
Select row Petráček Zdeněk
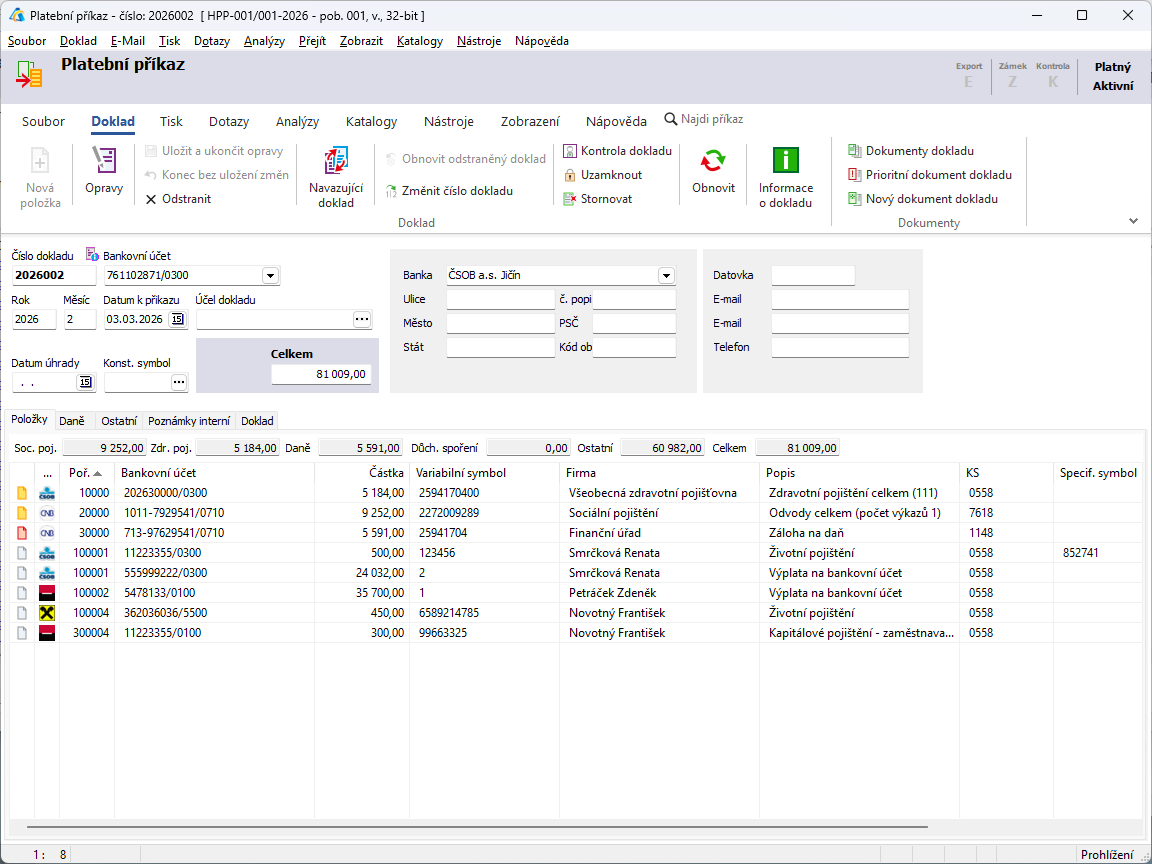[x=577, y=593]
